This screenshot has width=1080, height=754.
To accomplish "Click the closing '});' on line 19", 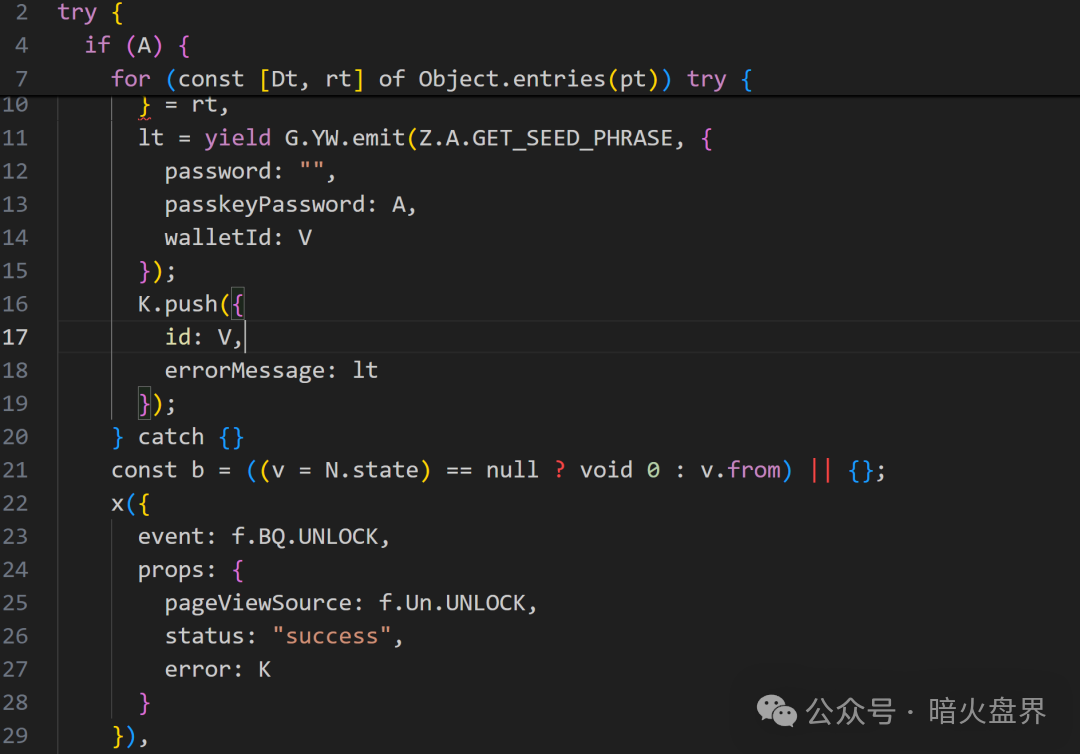I will (x=157, y=404).
